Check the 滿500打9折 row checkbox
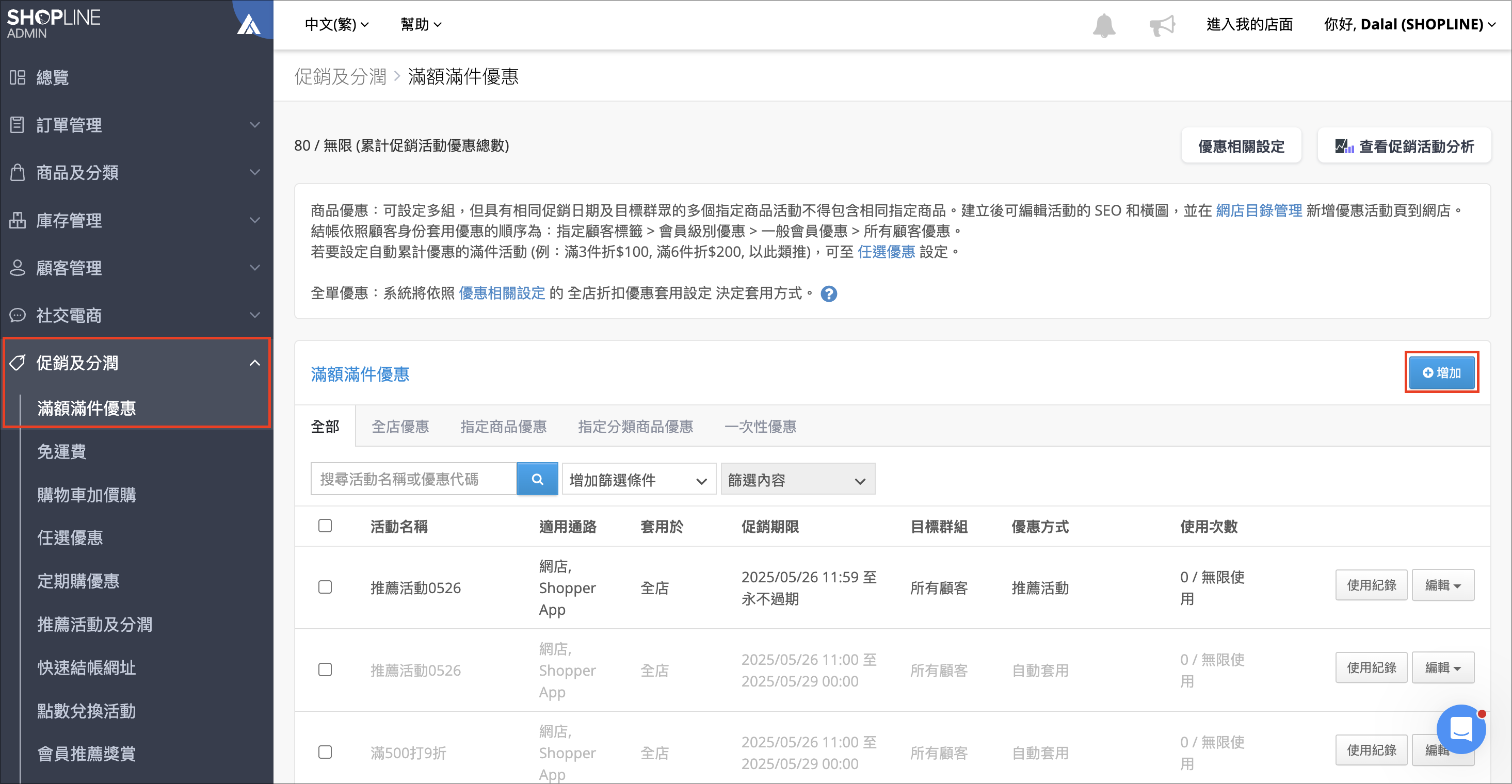The height and width of the screenshot is (784, 1512). click(x=325, y=753)
